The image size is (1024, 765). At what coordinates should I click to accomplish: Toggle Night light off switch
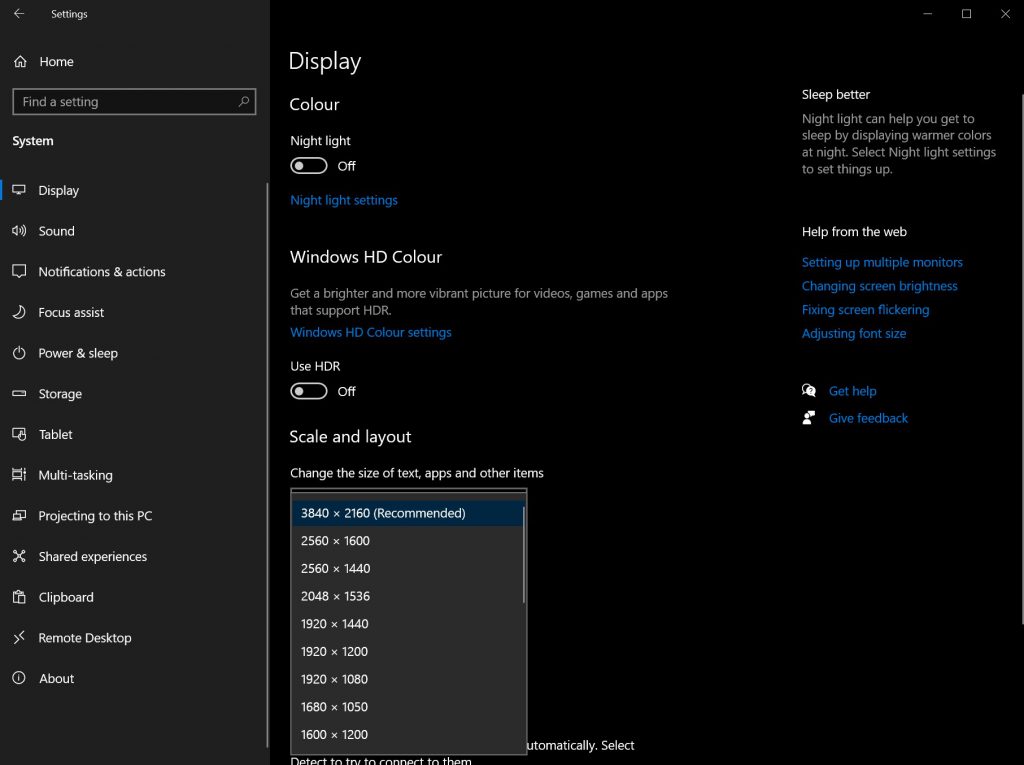point(308,165)
